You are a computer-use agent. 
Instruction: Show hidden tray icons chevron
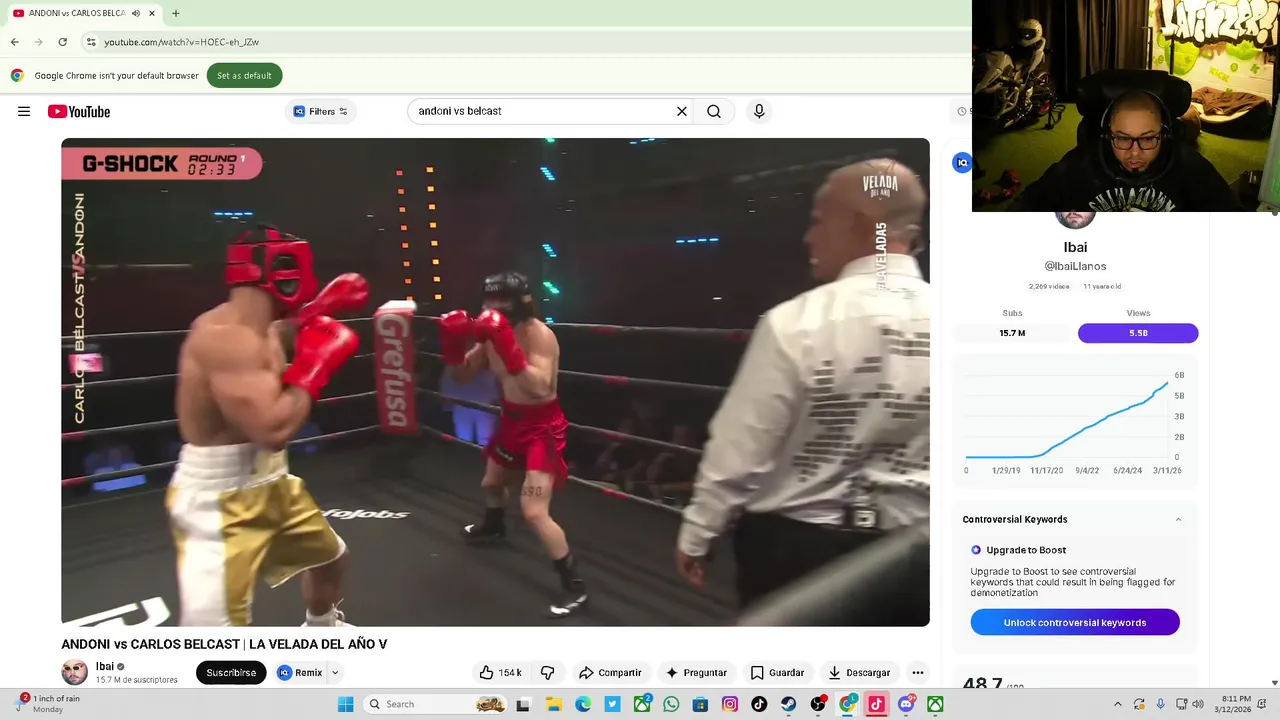1117,704
